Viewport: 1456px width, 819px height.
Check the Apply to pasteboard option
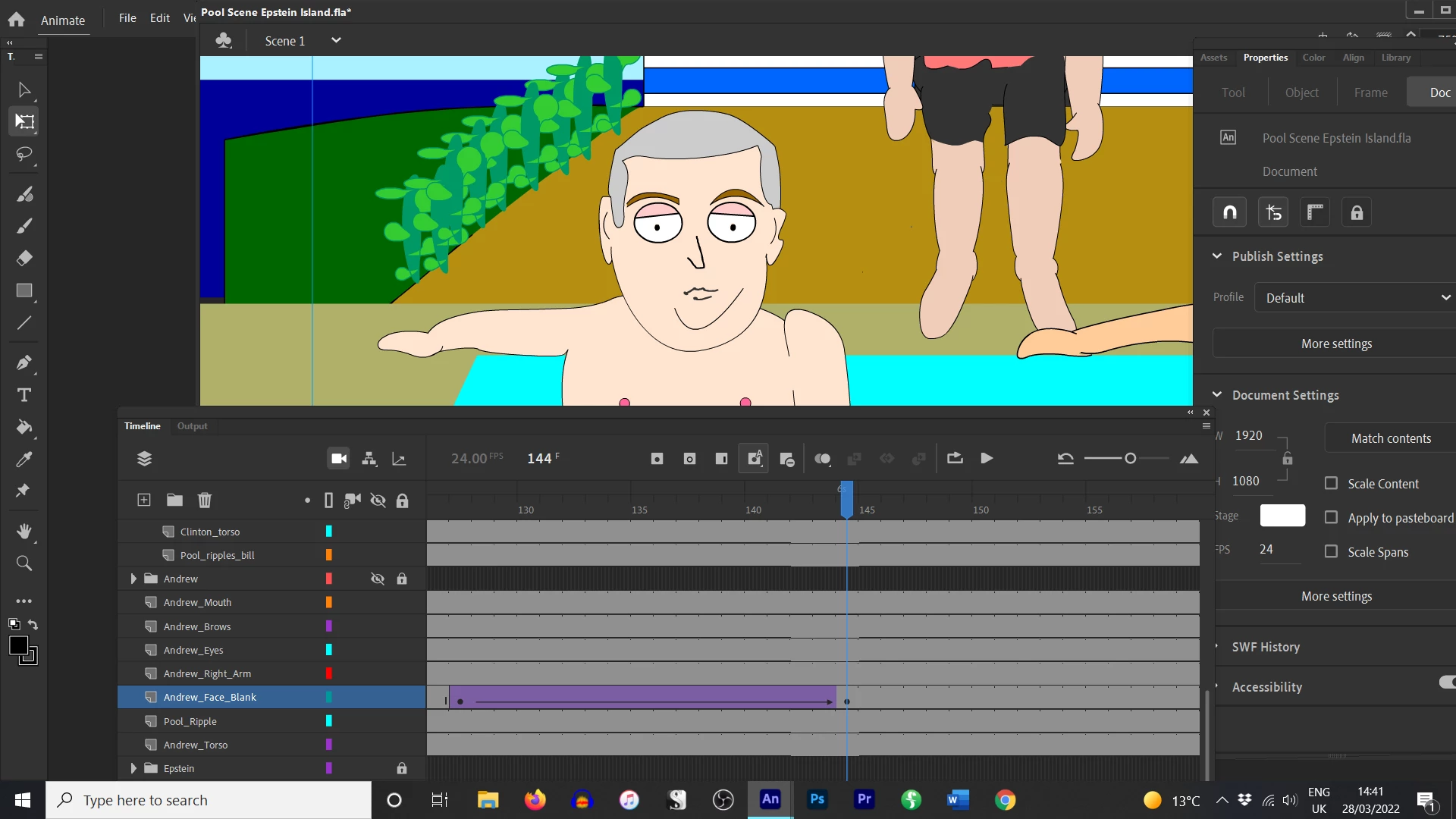(1331, 517)
